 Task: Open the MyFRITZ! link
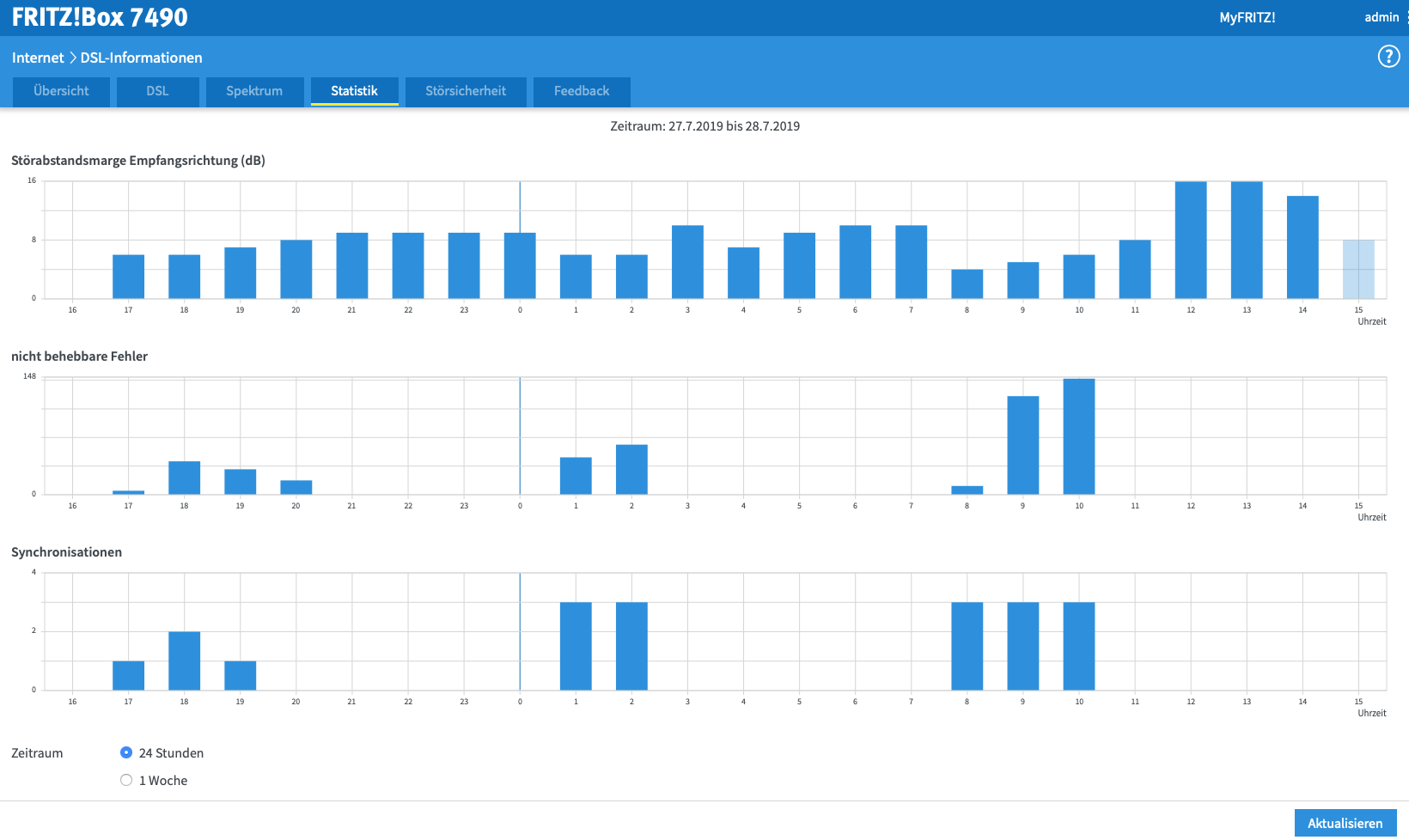[1247, 17]
